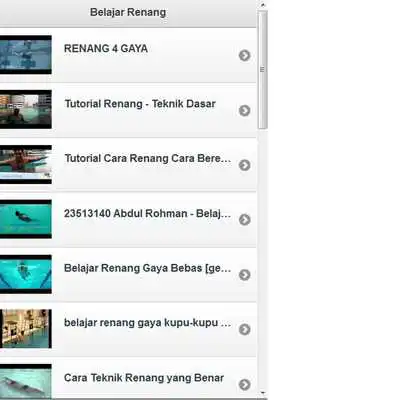Viewport: 409px width, 400px height.
Task: Click arrow icon for 23513140 Abdul Rohman
Action: tap(244, 220)
